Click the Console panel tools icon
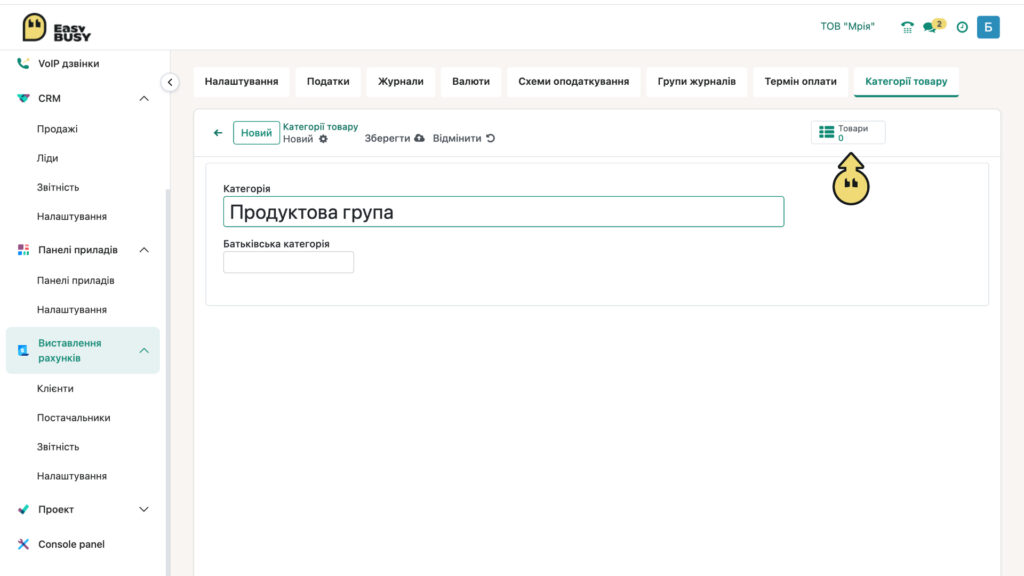The width and height of the screenshot is (1024, 576). click(24, 544)
